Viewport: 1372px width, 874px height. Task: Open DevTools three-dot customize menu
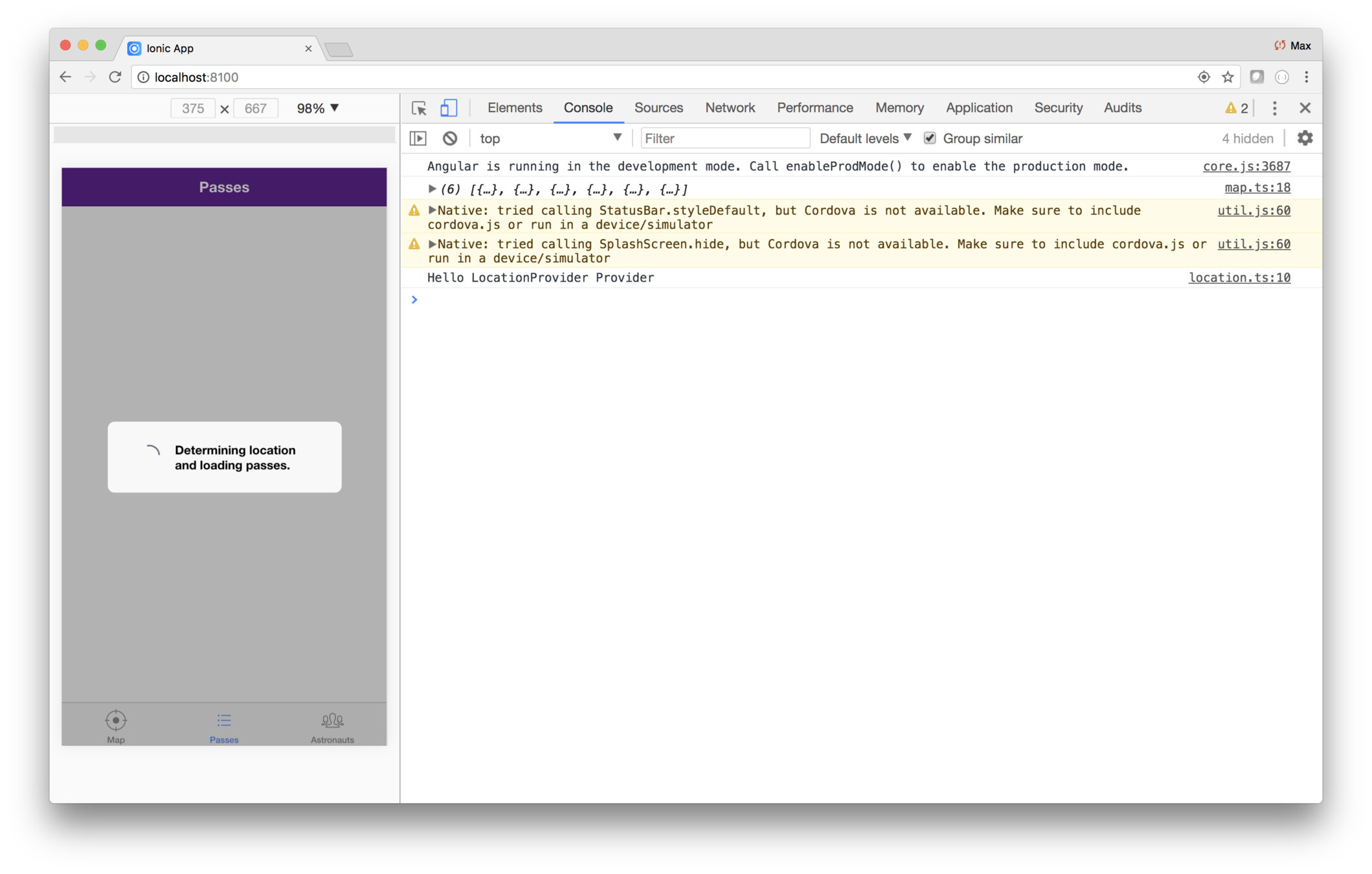(1274, 108)
